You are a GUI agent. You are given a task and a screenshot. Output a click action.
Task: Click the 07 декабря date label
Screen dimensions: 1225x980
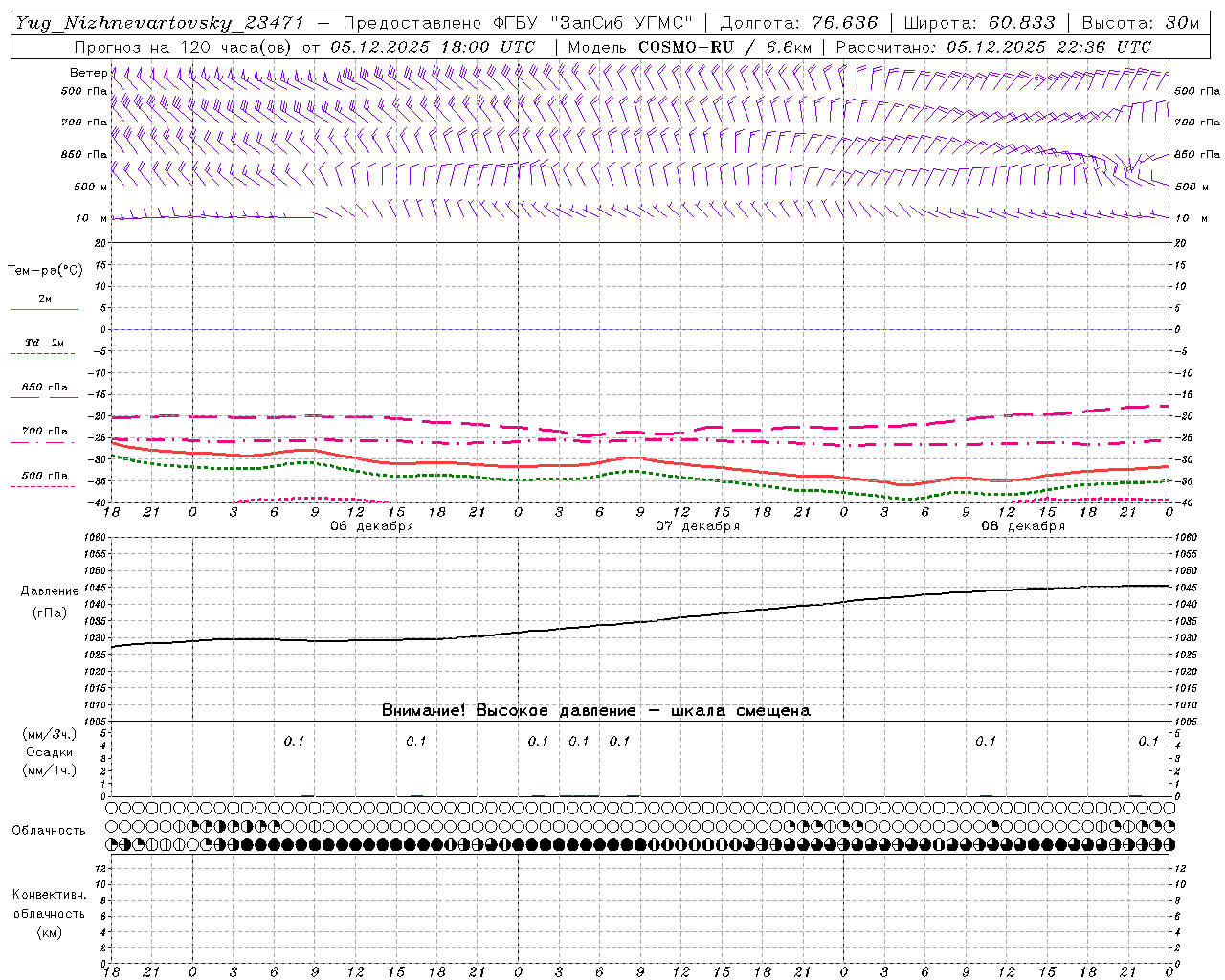[x=698, y=526]
